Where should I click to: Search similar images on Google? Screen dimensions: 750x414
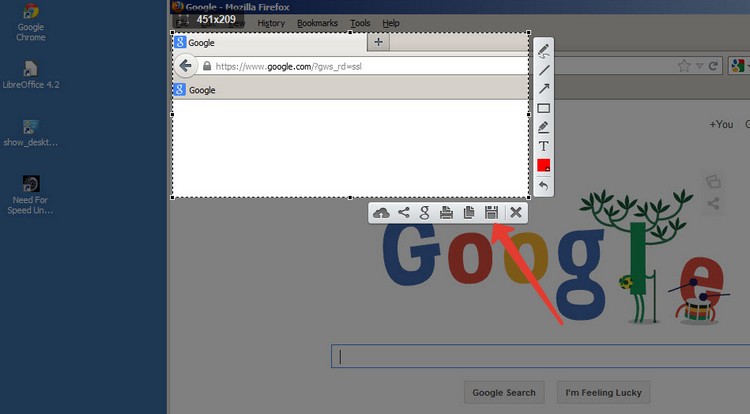[425, 212]
